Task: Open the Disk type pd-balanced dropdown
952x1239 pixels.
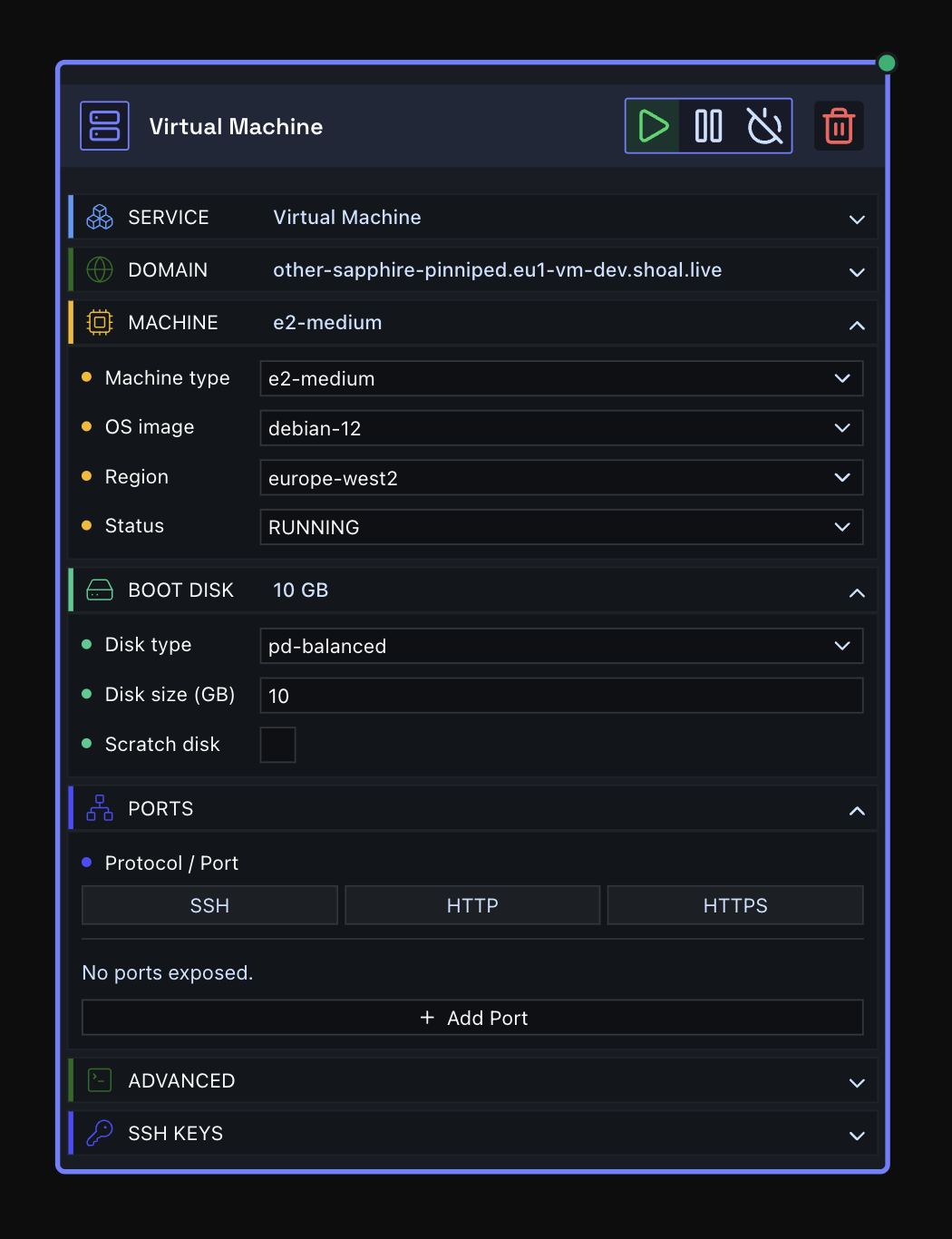Action: click(x=561, y=646)
